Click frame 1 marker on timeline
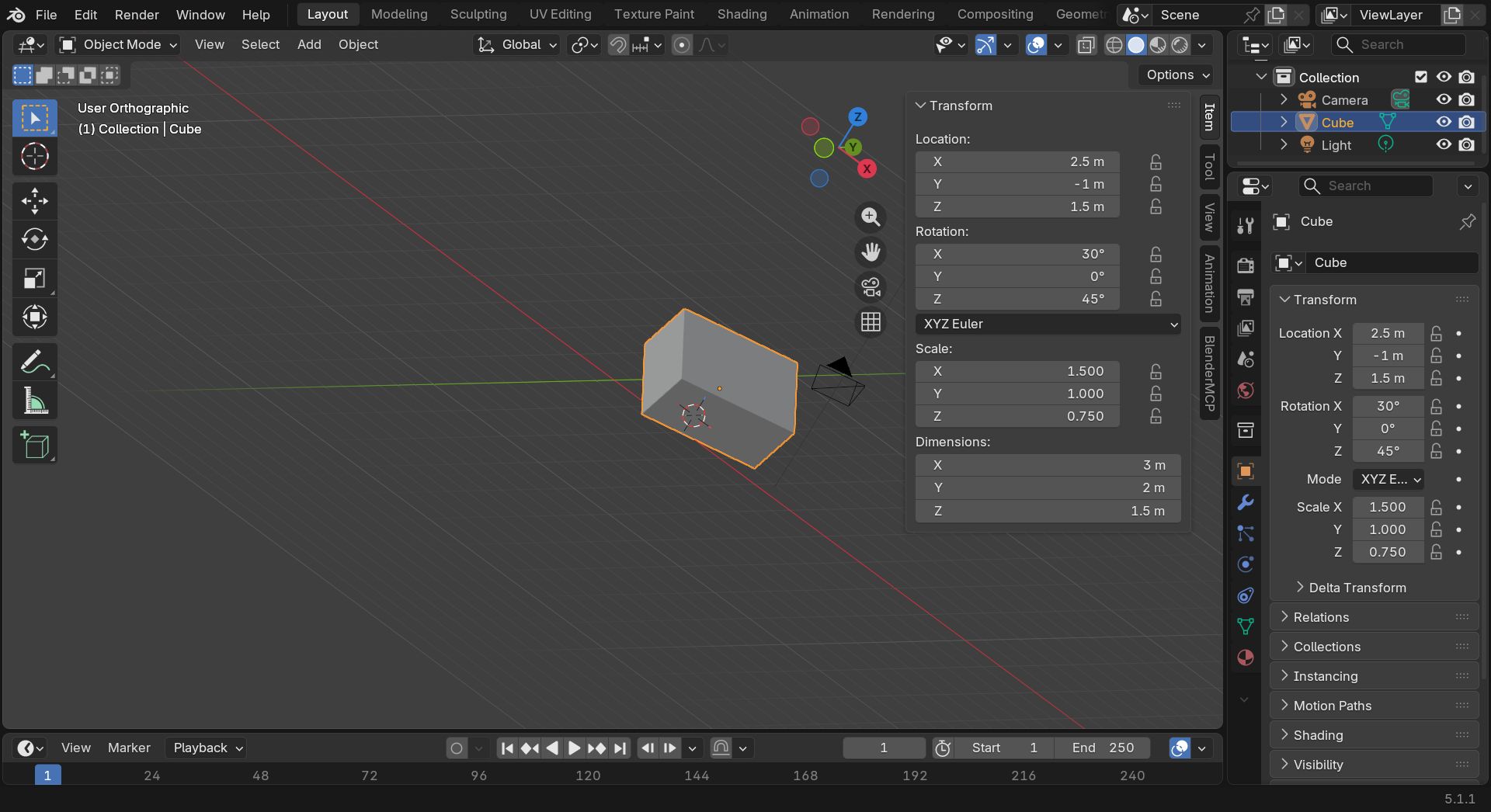This screenshot has height=812, width=1491. (x=47, y=775)
